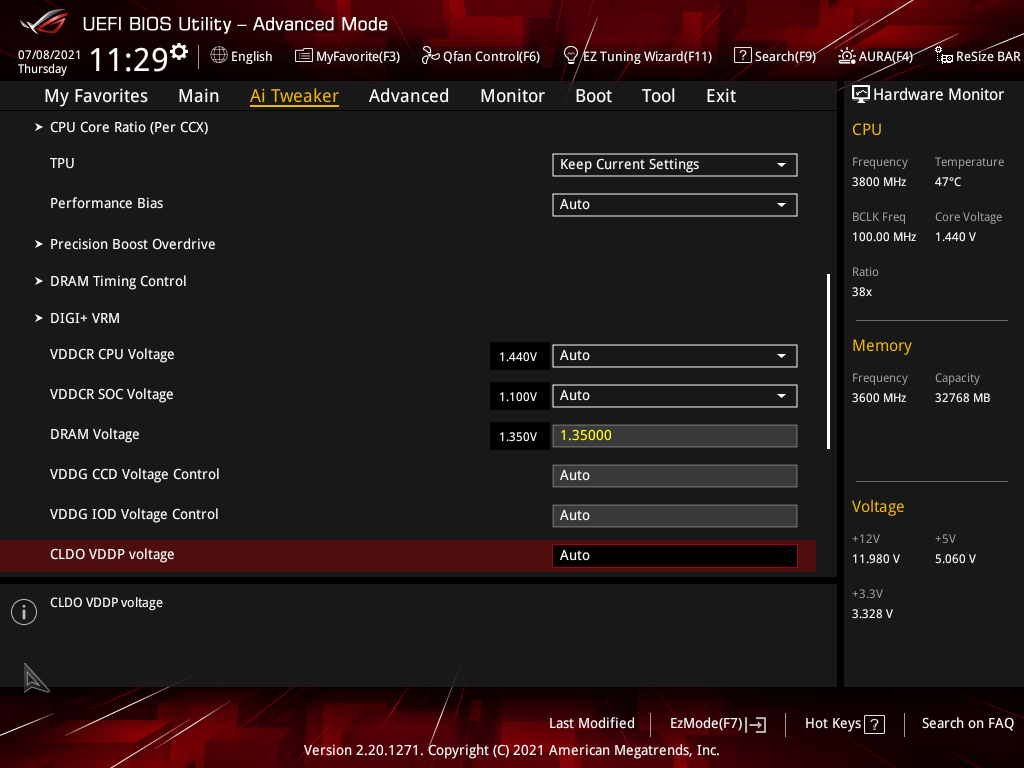Select the Ai Tweaker tab
1024x768 pixels.
[294, 96]
